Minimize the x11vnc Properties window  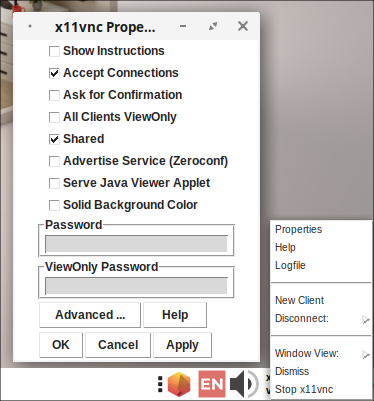point(183,26)
